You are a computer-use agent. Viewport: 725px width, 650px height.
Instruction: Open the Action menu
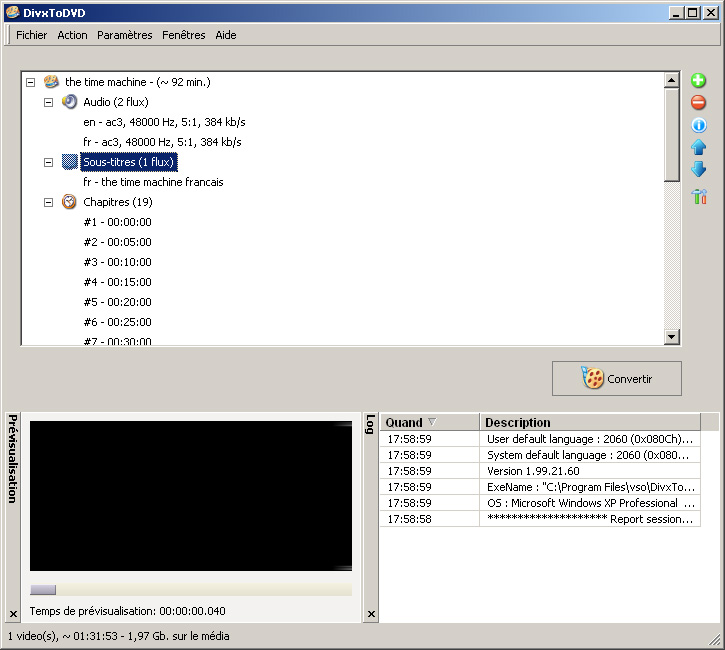click(72, 35)
